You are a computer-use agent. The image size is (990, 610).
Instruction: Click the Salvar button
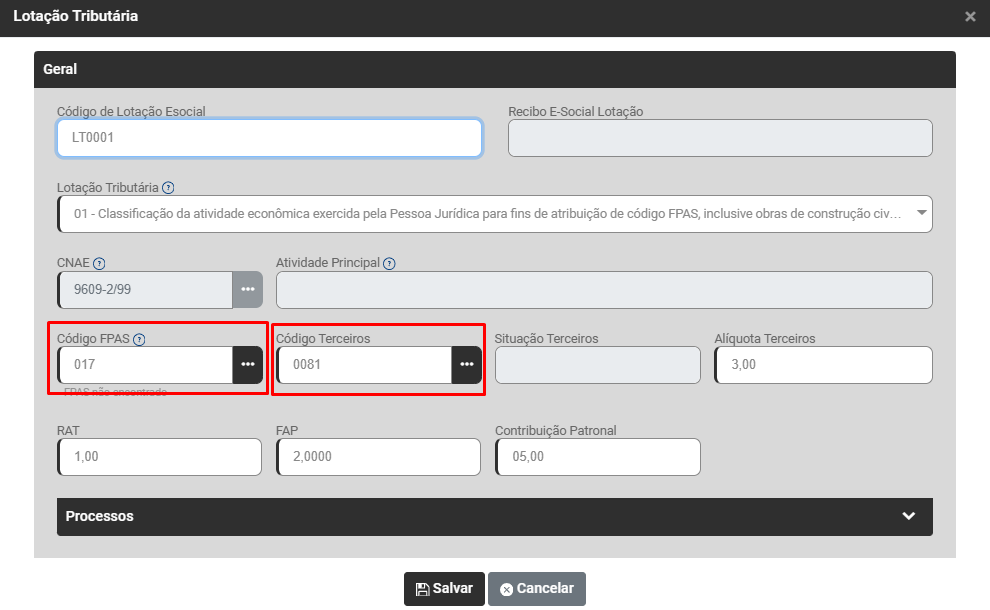(x=444, y=589)
